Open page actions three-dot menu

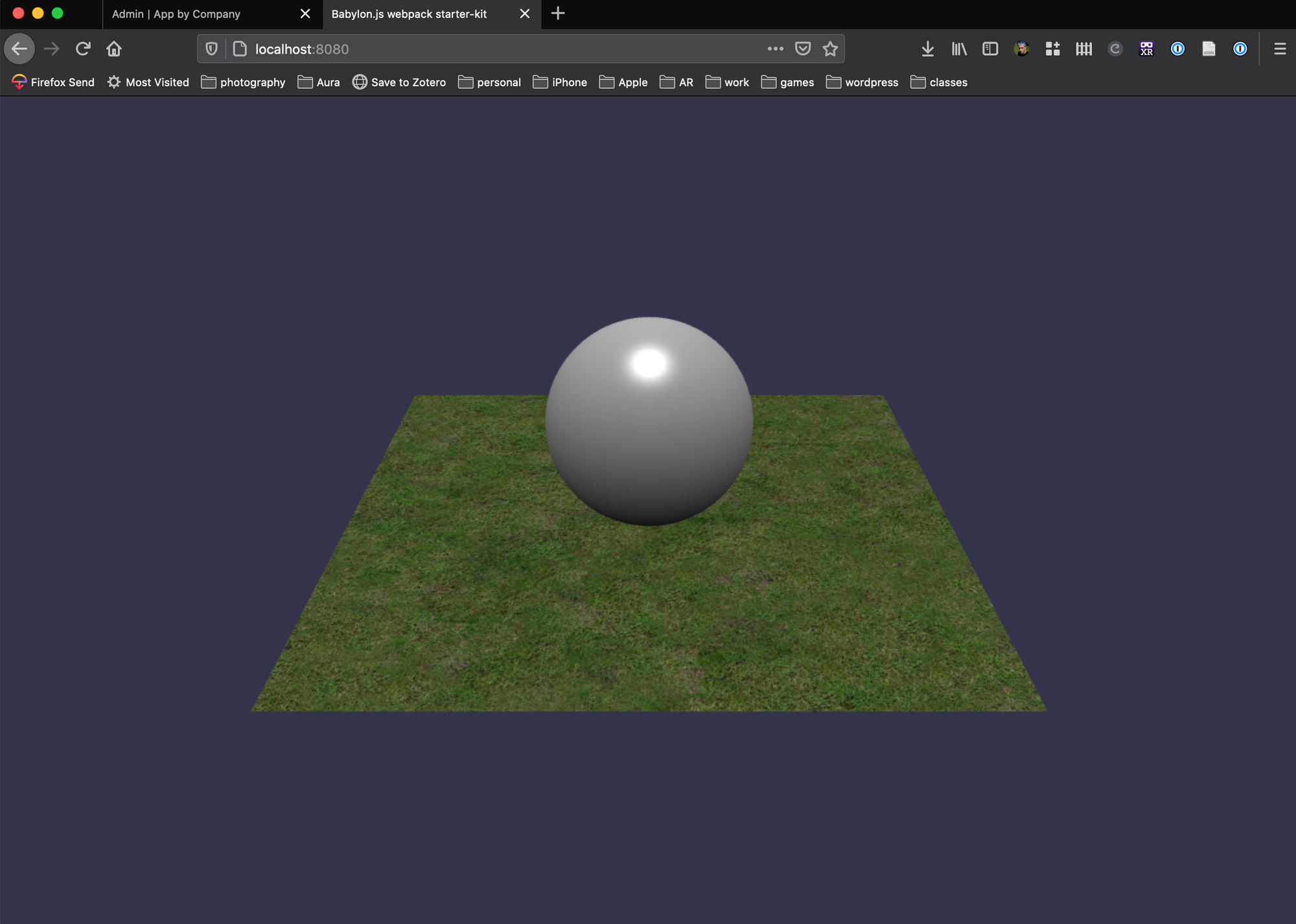pos(775,49)
